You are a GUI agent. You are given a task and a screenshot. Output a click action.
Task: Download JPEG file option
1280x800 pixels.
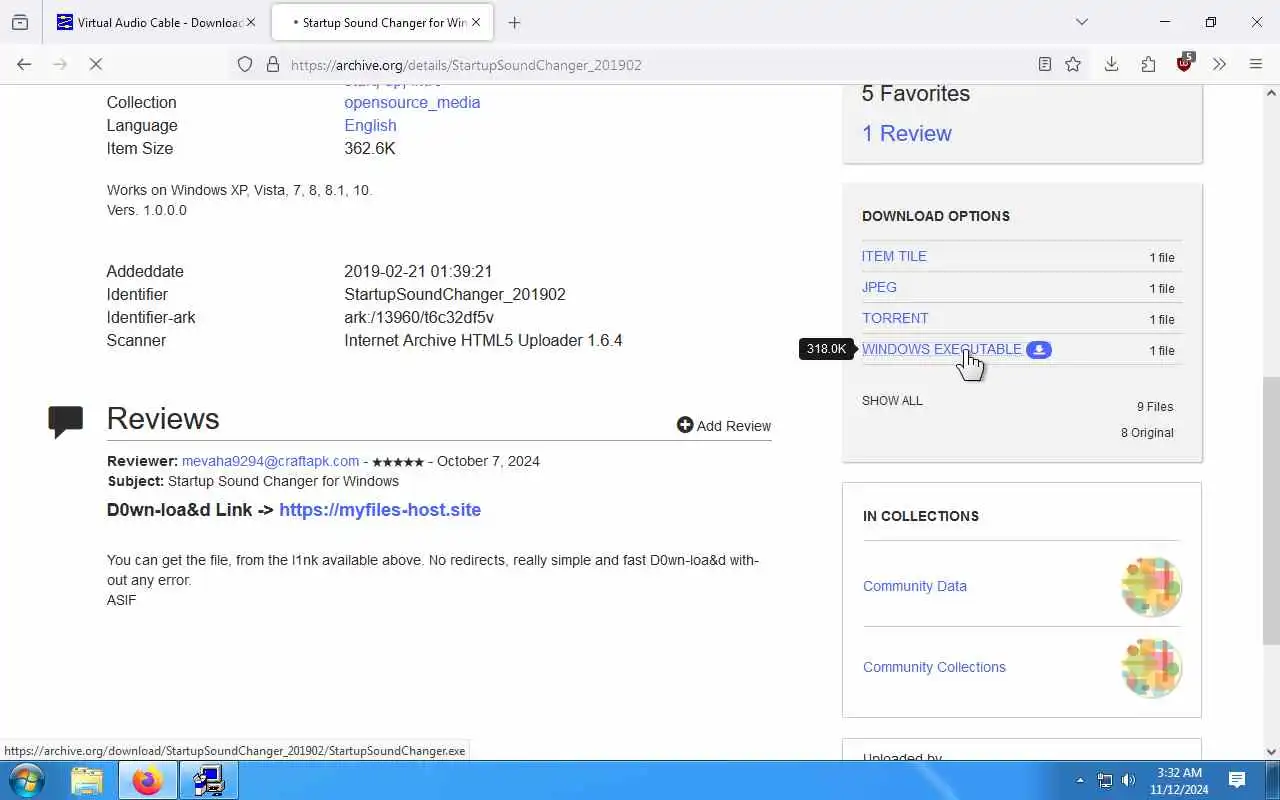[879, 287]
